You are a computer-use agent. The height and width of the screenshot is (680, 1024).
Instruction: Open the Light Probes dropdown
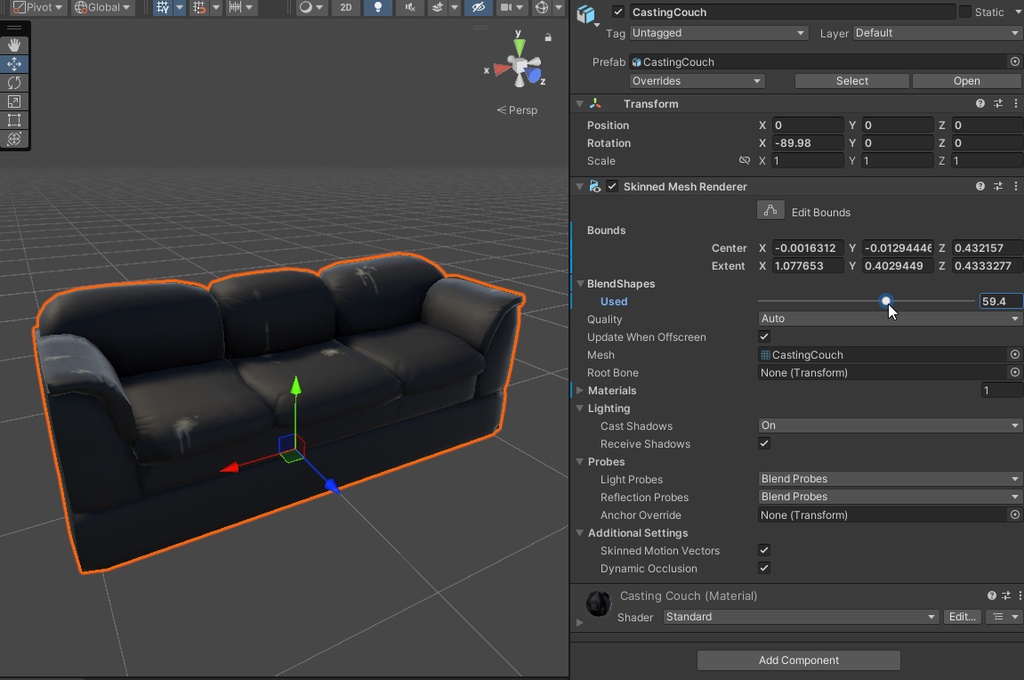pyautogui.click(x=888, y=479)
